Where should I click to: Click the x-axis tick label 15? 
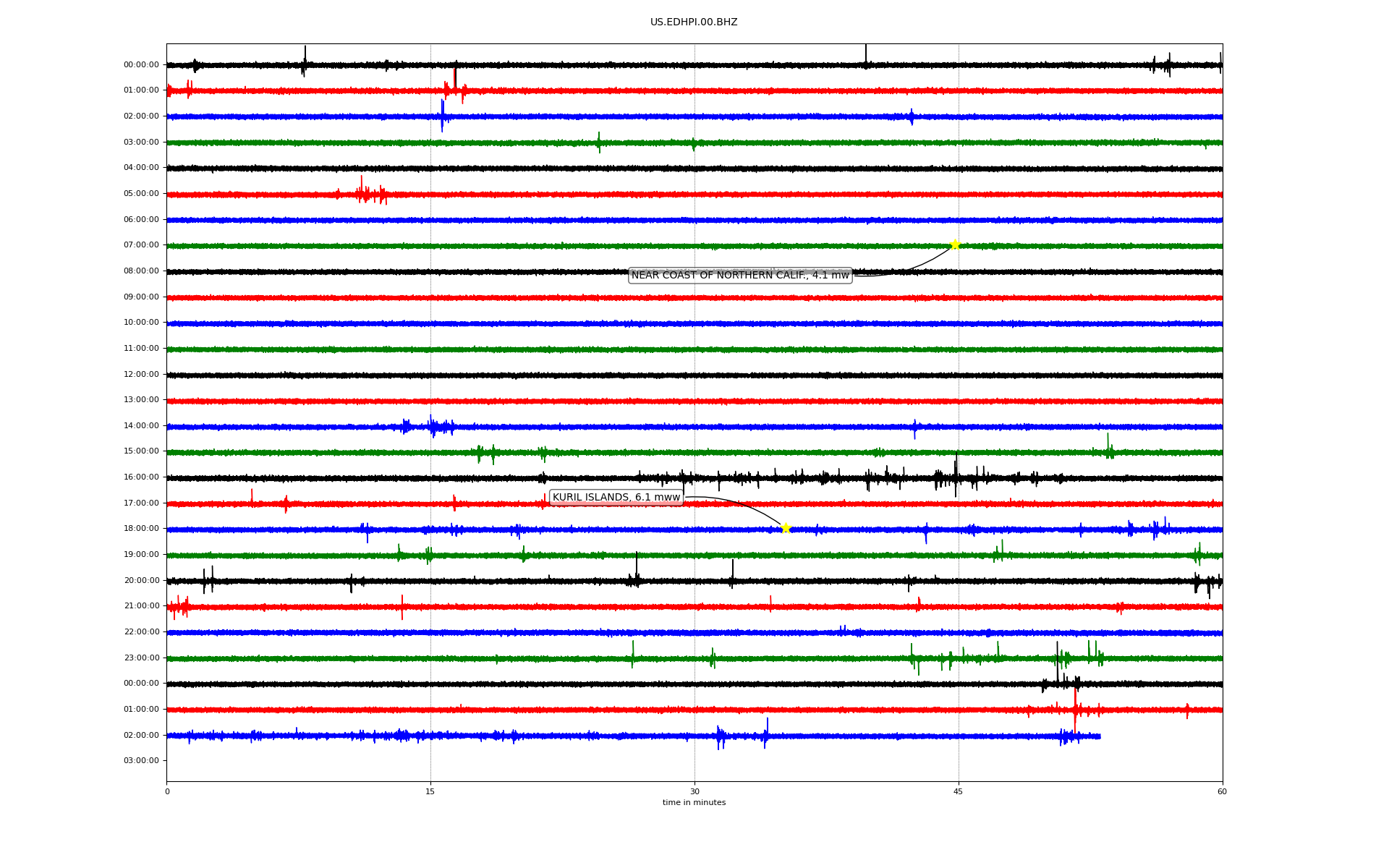pos(430,791)
